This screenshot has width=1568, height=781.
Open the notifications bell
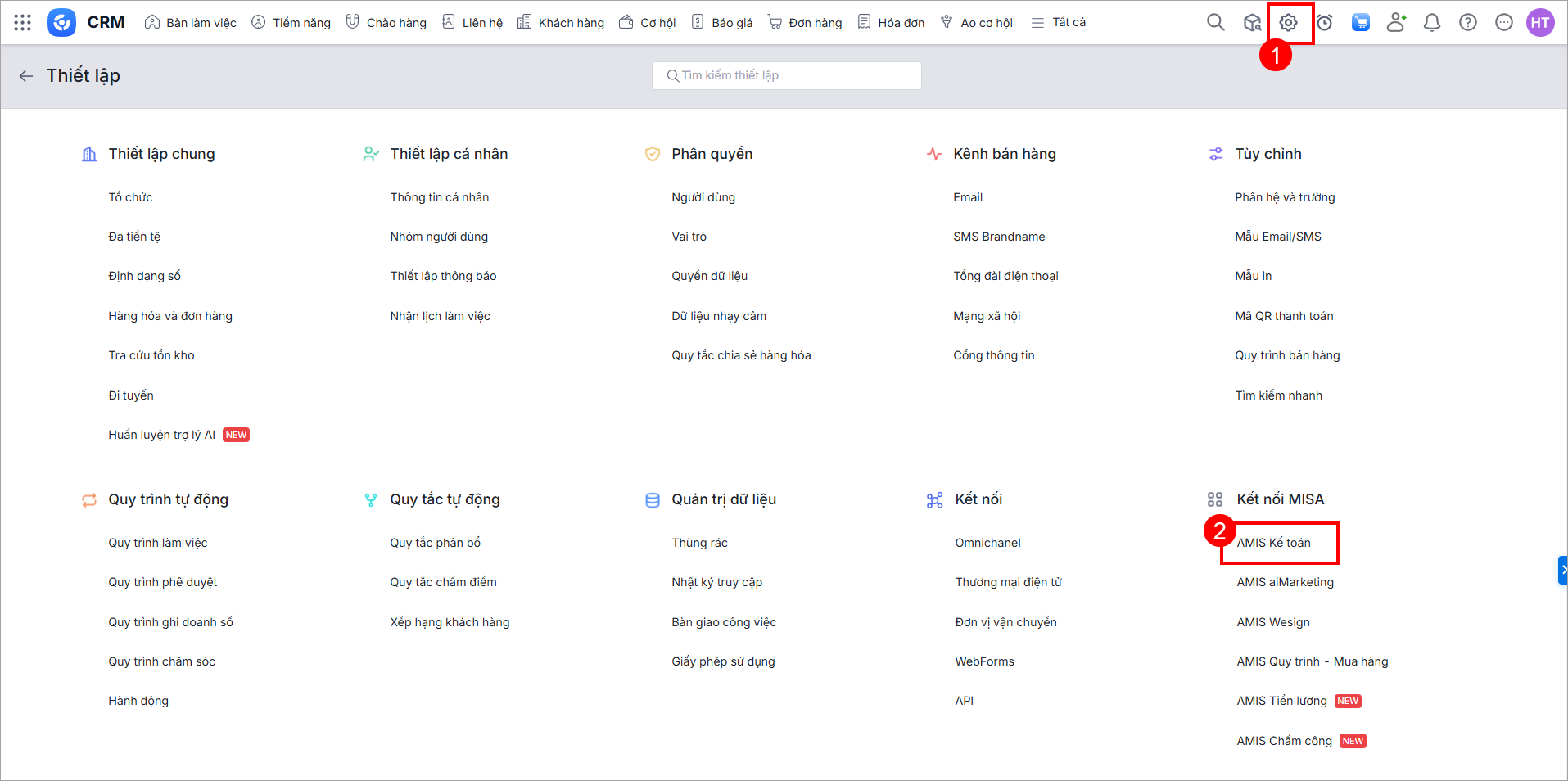click(1432, 23)
